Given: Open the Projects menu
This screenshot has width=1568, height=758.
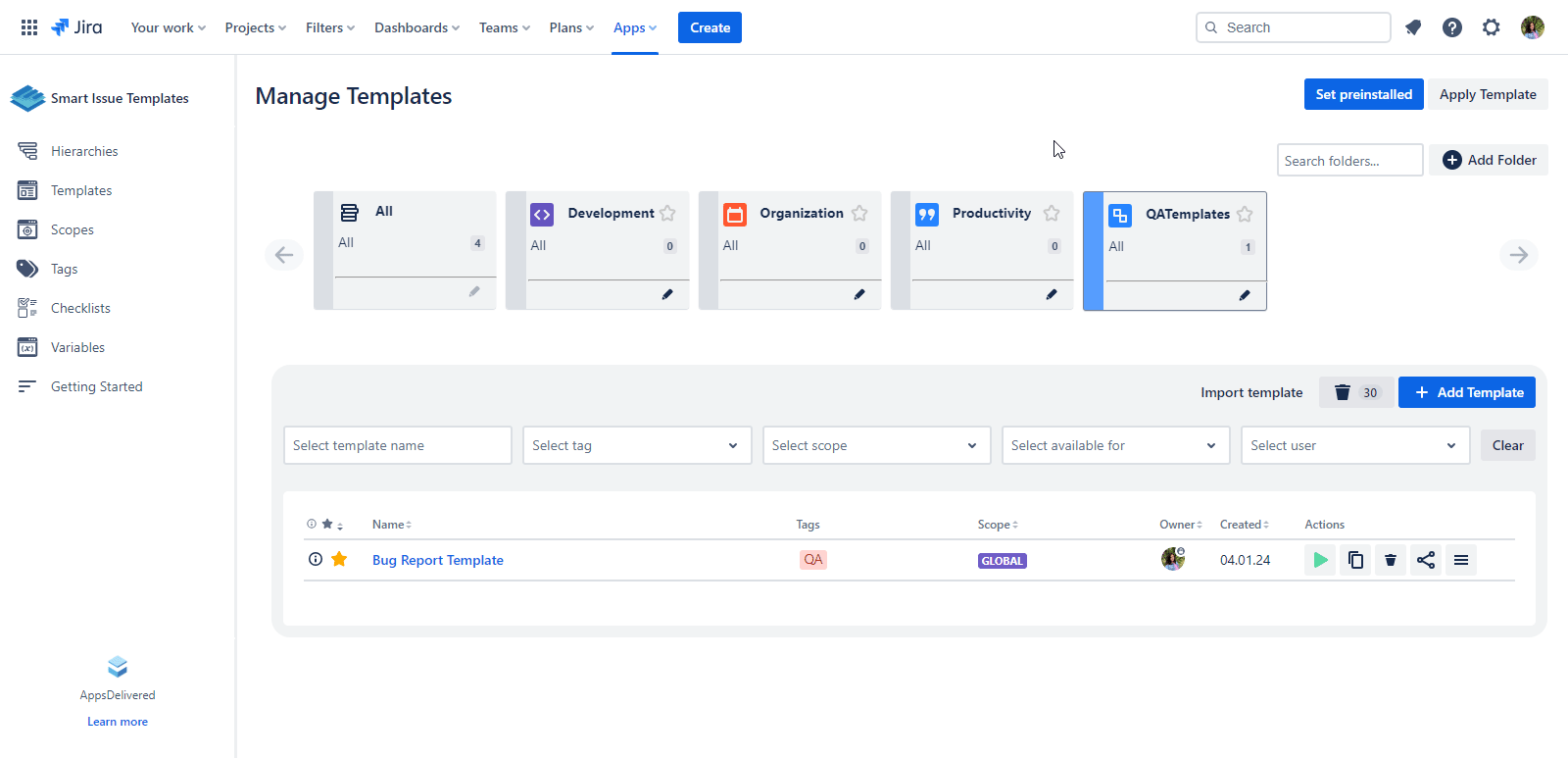Looking at the screenshot, I should [255, 27].
